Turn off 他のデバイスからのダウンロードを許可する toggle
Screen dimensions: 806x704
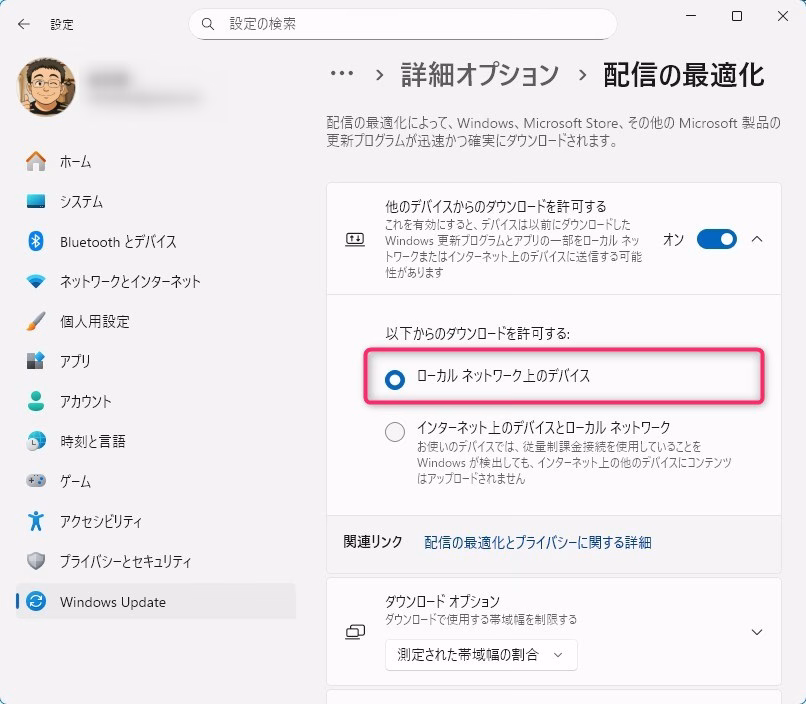716,239
